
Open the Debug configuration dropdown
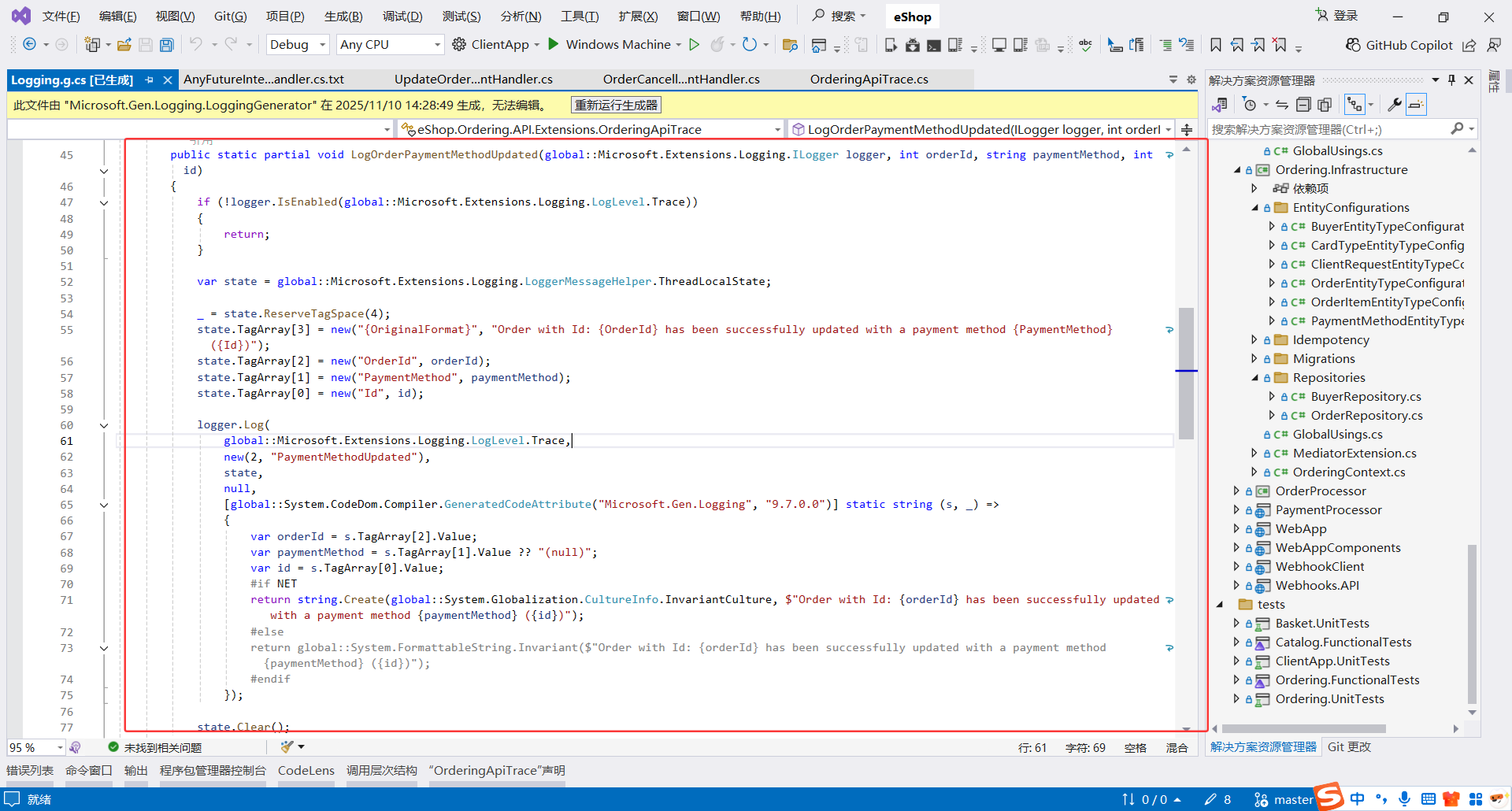pos(298,45)
